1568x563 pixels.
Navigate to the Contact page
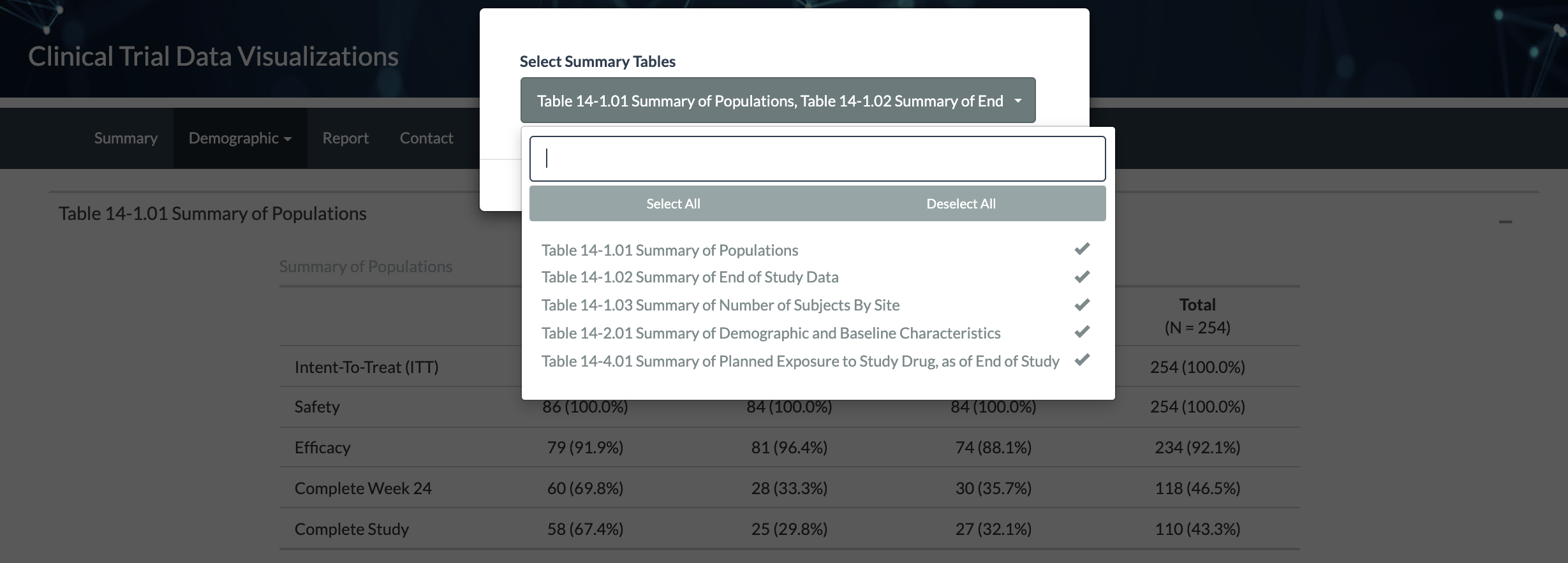coord(426,138)
